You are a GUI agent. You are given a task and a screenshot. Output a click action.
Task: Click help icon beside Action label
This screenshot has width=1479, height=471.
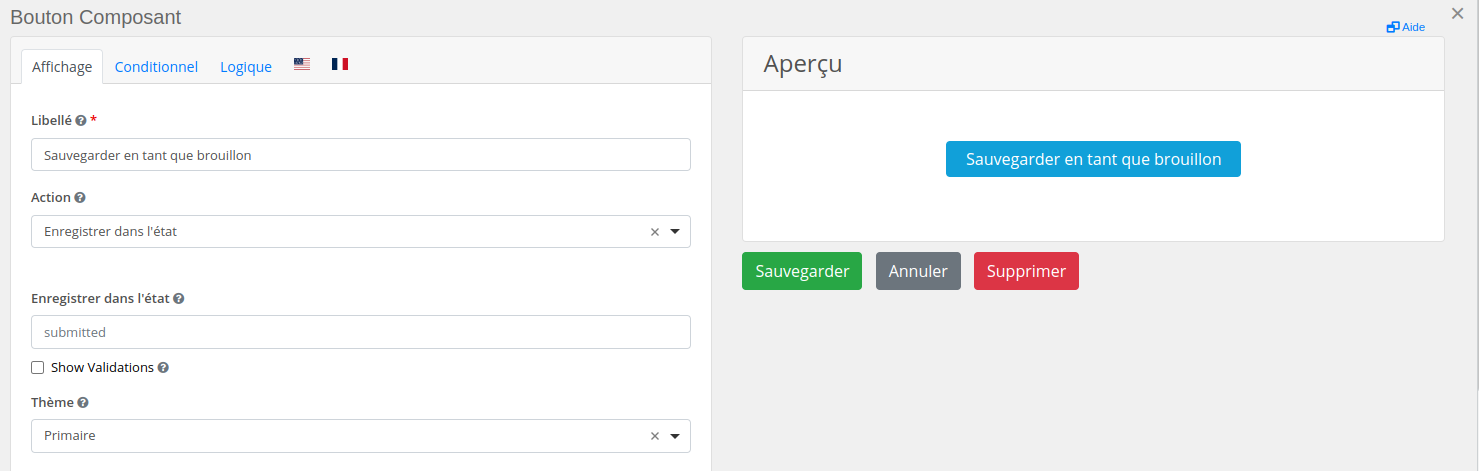click(x=80, y=198)
